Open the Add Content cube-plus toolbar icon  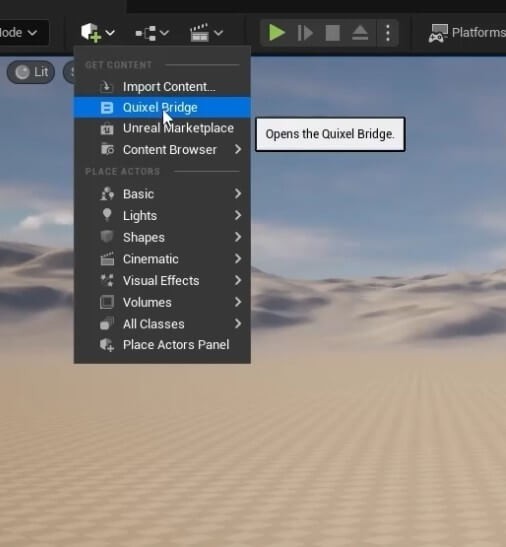(91, 32)
